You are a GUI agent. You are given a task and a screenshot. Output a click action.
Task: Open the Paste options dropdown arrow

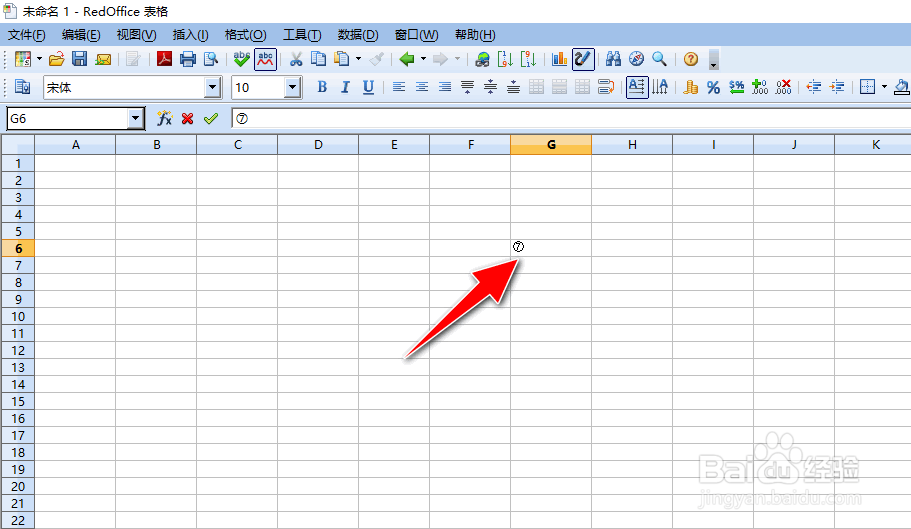point(358,59)
